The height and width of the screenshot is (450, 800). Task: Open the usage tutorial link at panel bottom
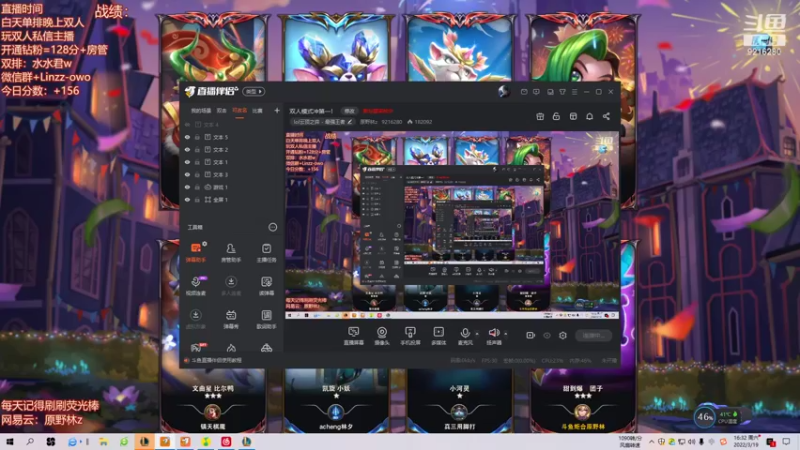click(216, 360)
